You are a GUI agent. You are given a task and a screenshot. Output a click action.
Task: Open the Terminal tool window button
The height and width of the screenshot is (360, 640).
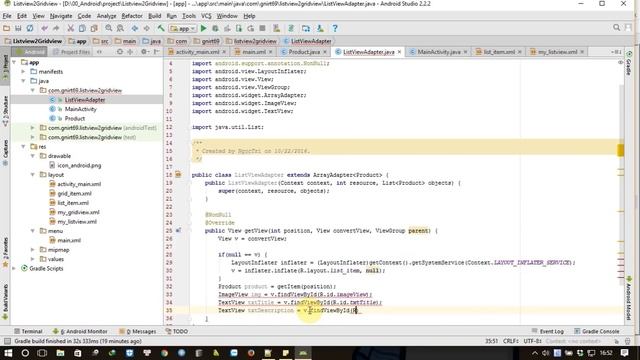pos(28,331)
